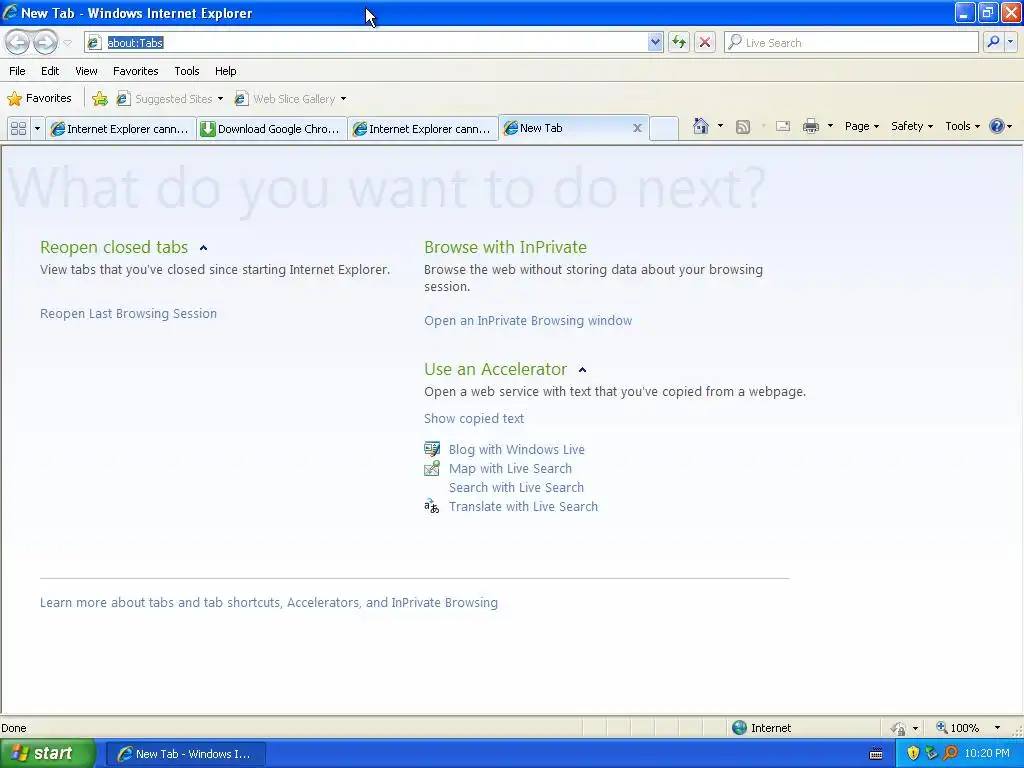
Task: Click the Print icon
Action: pos(810,127)
